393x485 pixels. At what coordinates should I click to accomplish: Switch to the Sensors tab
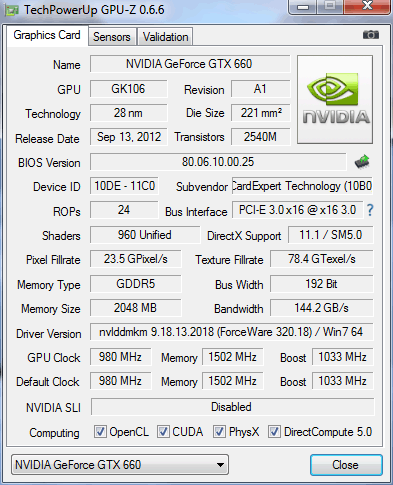pos(112,37)
